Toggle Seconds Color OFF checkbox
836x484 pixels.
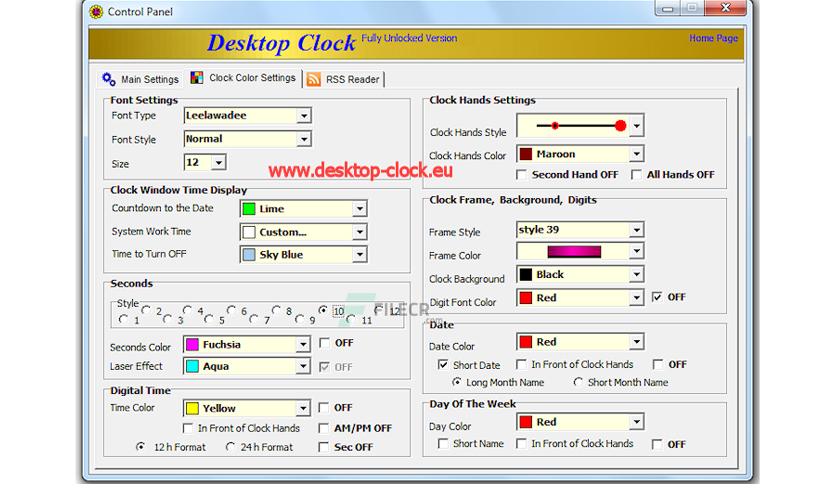pyautogui.click(x=324, y=343)
